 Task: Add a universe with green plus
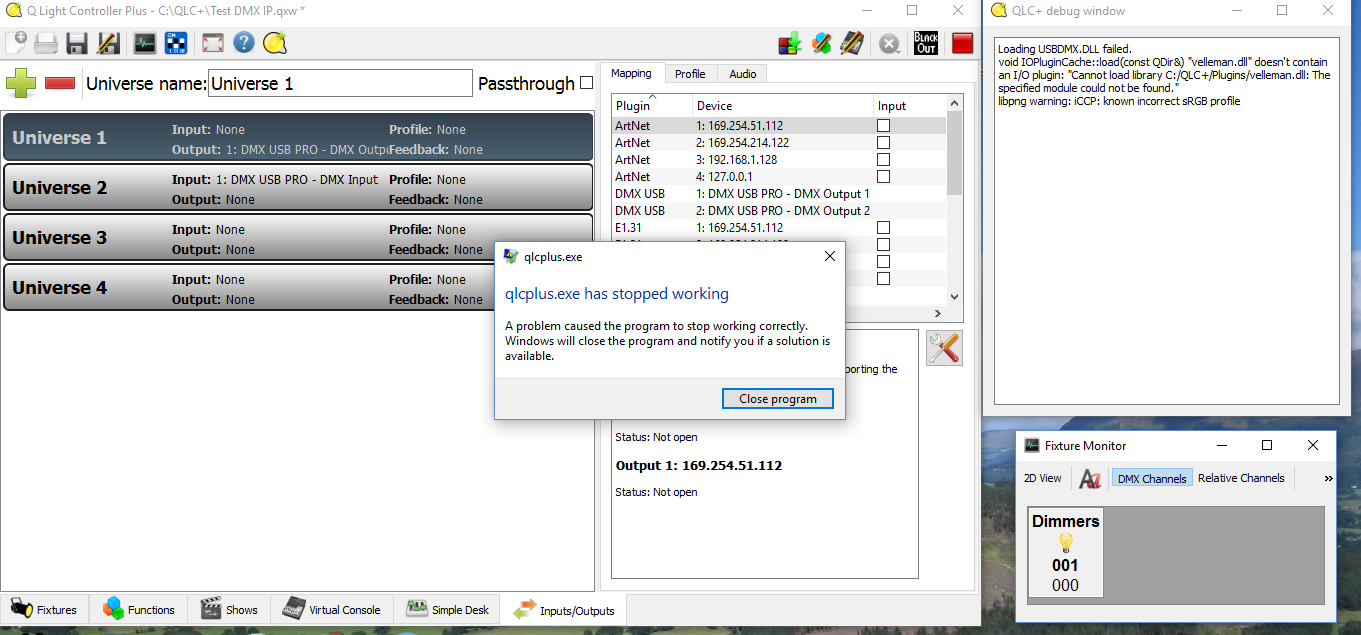click(x=21, y=82)
